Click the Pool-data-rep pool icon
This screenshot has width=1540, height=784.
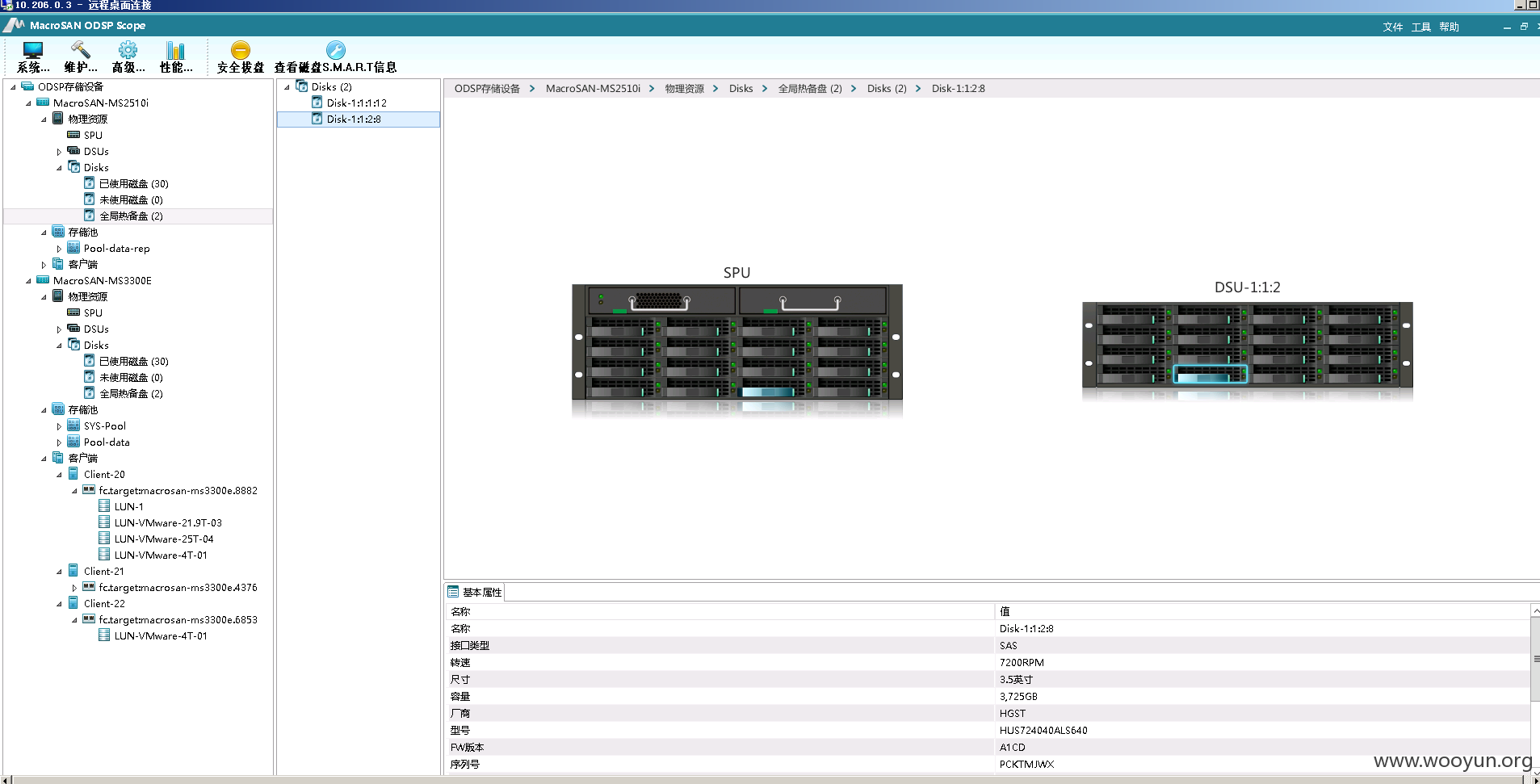click(73, 248)
